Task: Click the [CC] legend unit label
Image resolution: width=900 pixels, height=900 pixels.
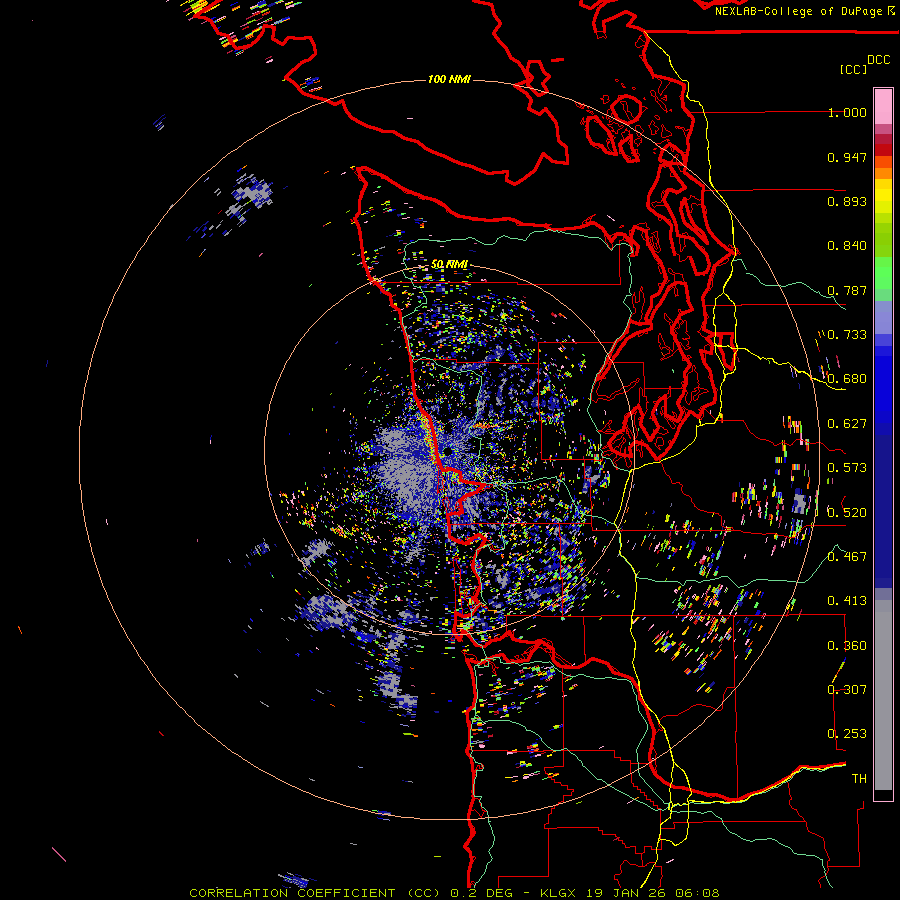Action: [x=854, y=69]
